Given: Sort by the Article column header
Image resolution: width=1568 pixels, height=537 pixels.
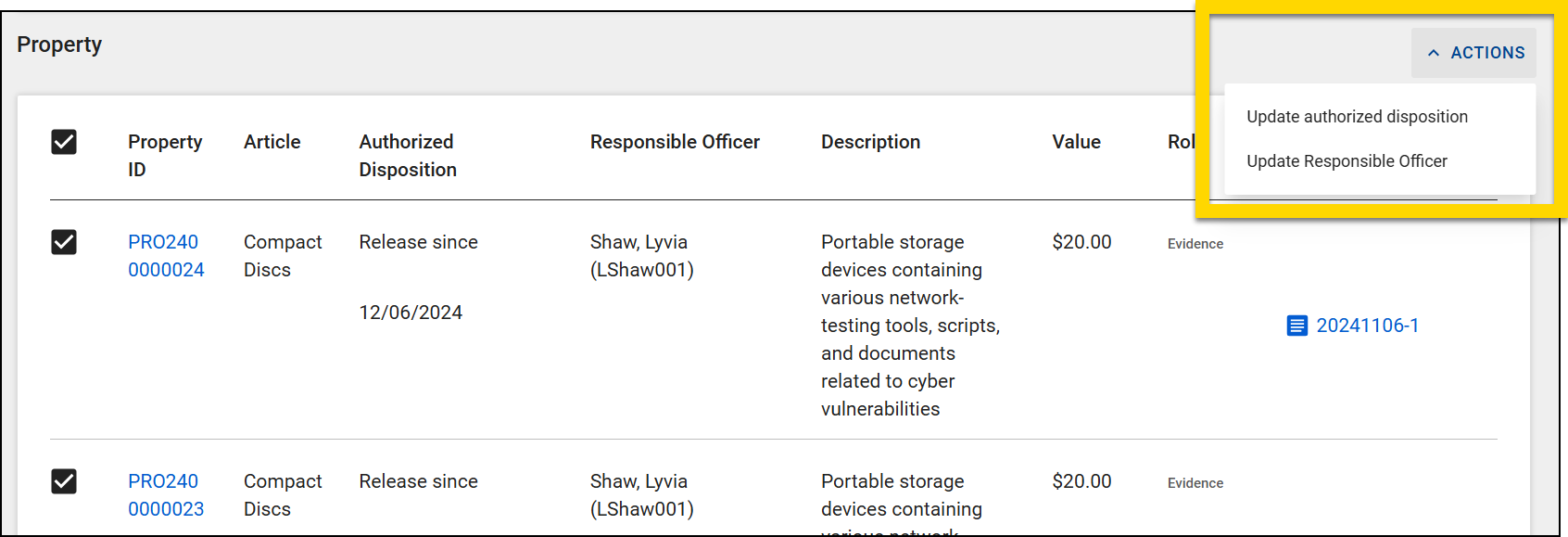Looking at the screenshot, I should 272,141.
